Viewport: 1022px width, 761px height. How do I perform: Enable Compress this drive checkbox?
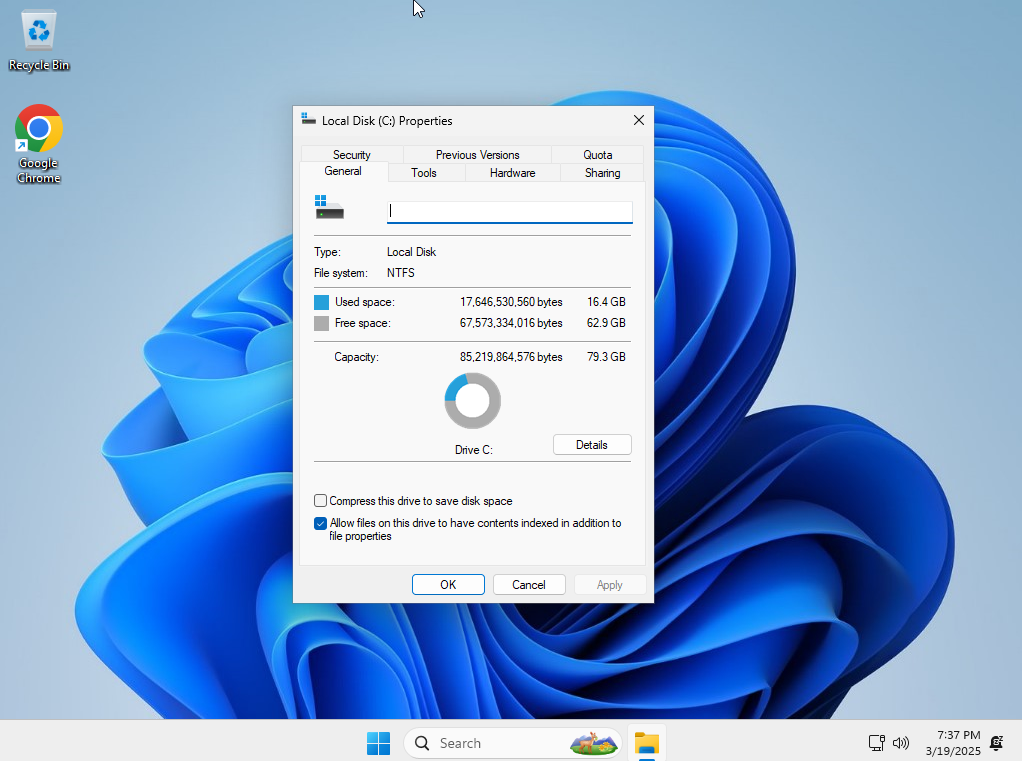321,501
